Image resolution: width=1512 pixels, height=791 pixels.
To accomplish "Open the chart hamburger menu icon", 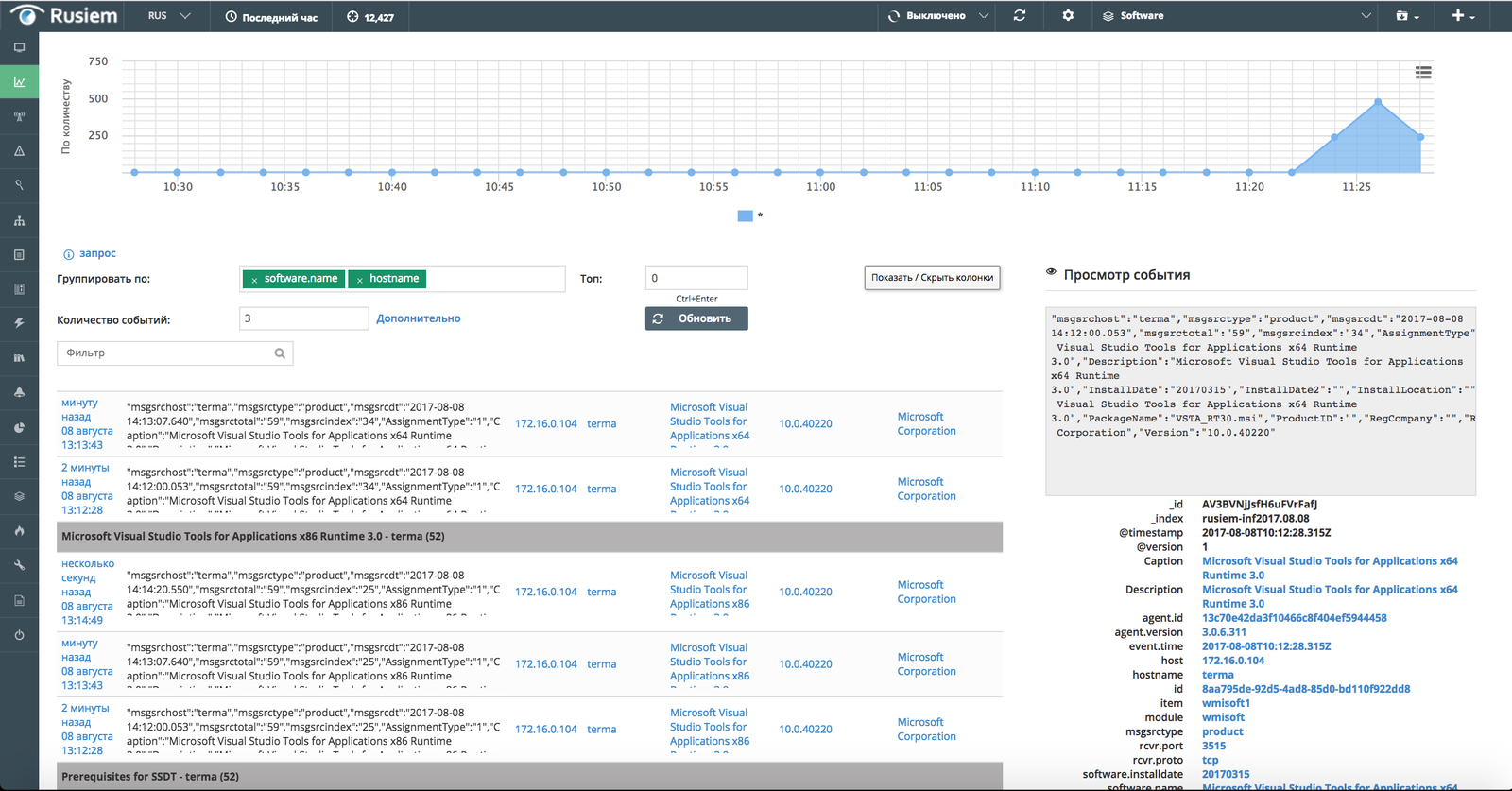I will tap(1423, 72).
